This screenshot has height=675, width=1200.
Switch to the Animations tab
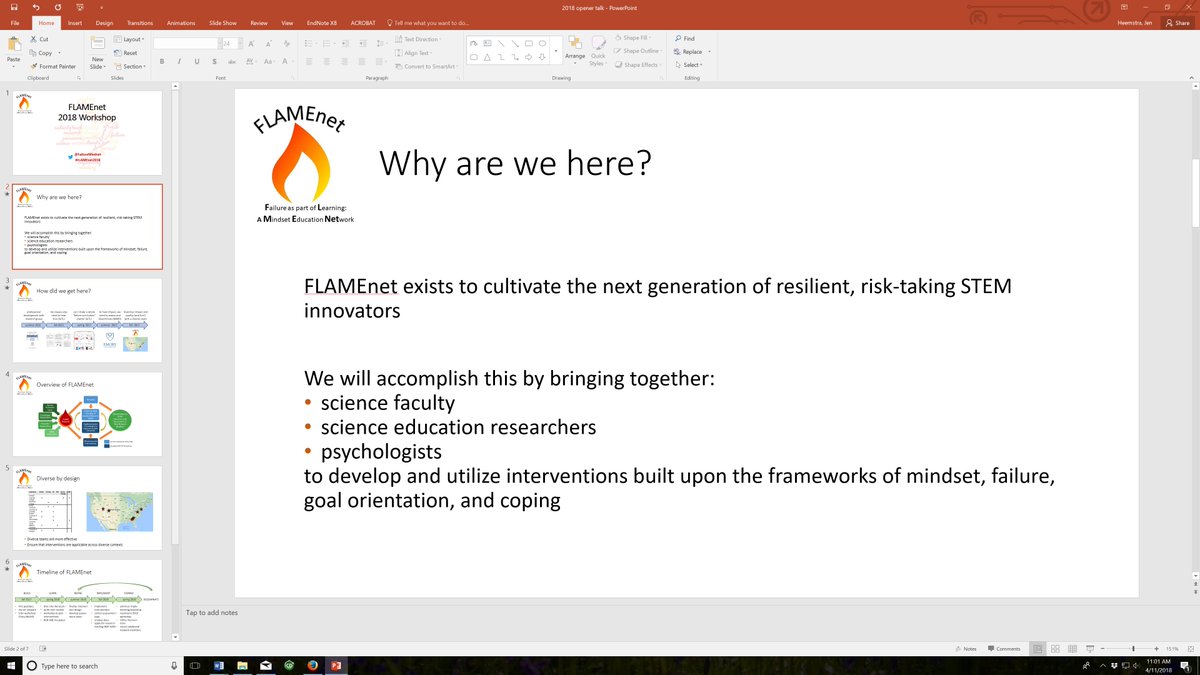pos(181,22)
